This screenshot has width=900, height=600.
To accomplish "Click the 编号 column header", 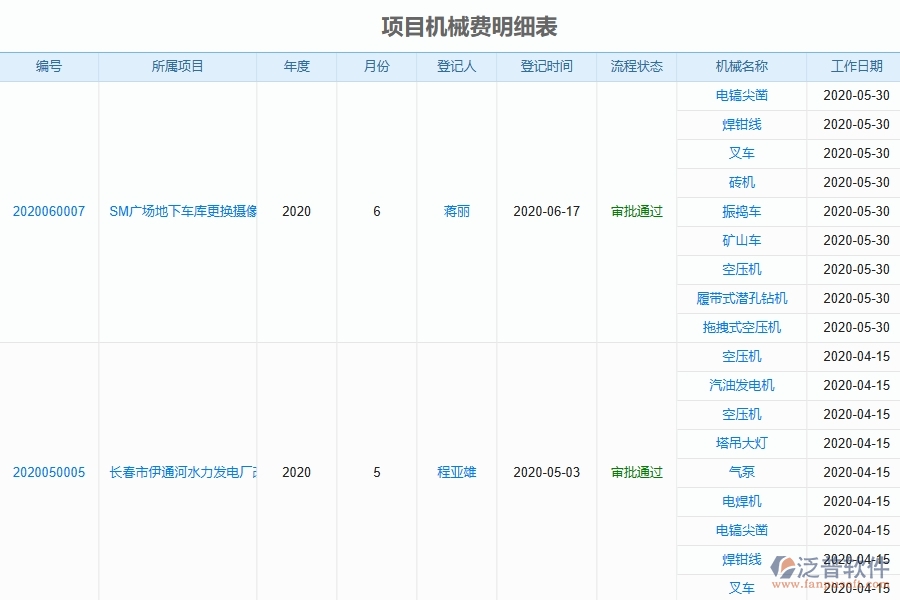I will [x=48, y=66].
